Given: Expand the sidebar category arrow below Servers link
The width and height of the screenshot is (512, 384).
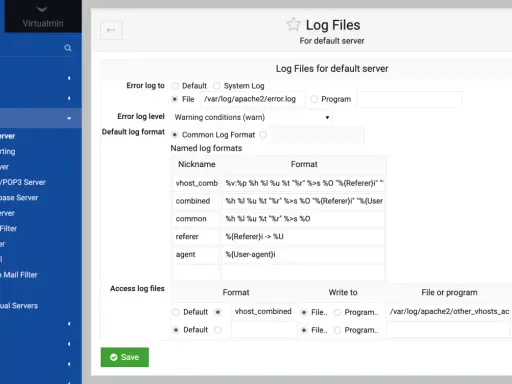Looking at the screenshot, I should [x=69, y=324].
